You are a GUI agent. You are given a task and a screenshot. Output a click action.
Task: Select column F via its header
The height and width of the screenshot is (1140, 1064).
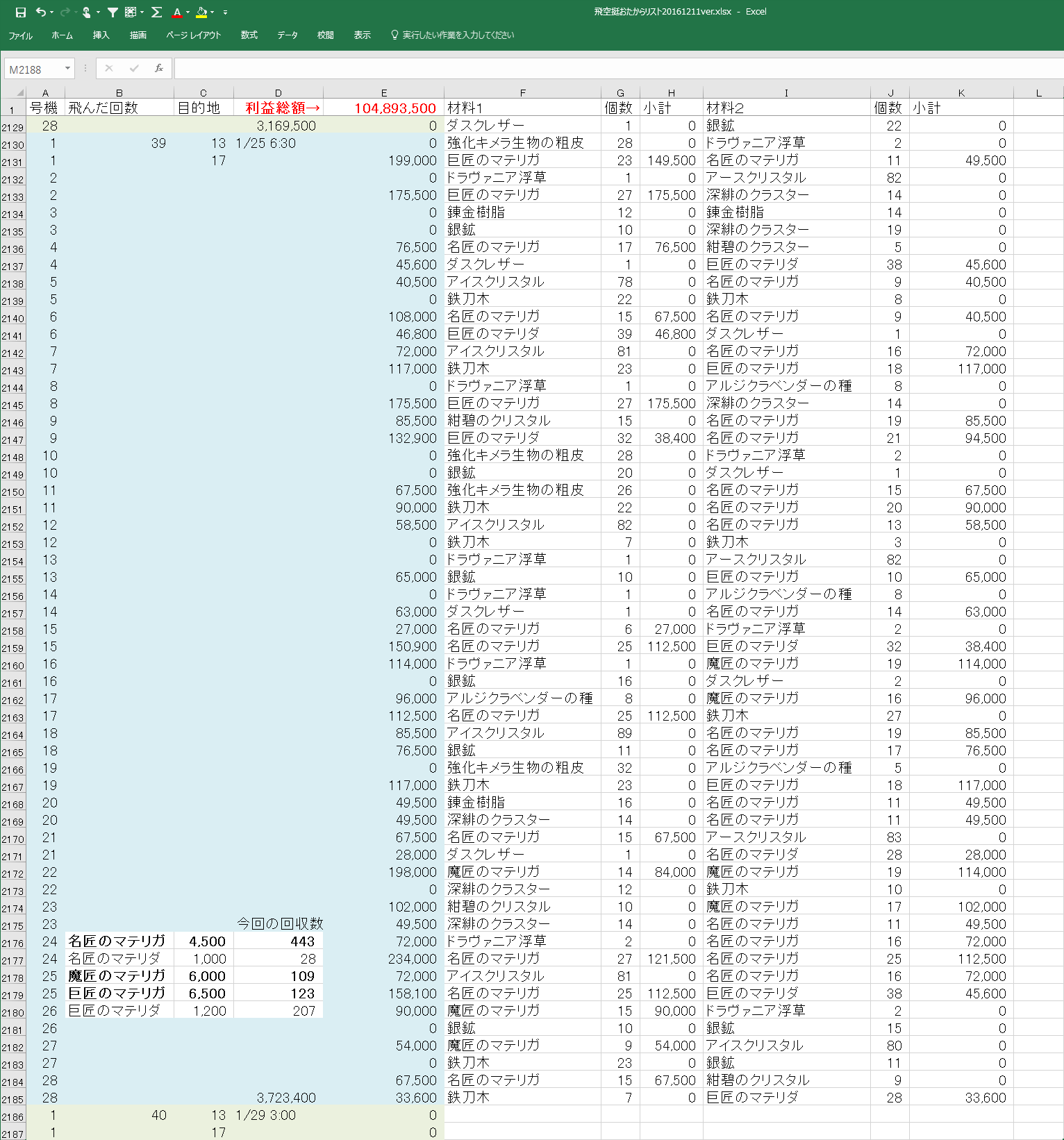click(x=522, y=92)
